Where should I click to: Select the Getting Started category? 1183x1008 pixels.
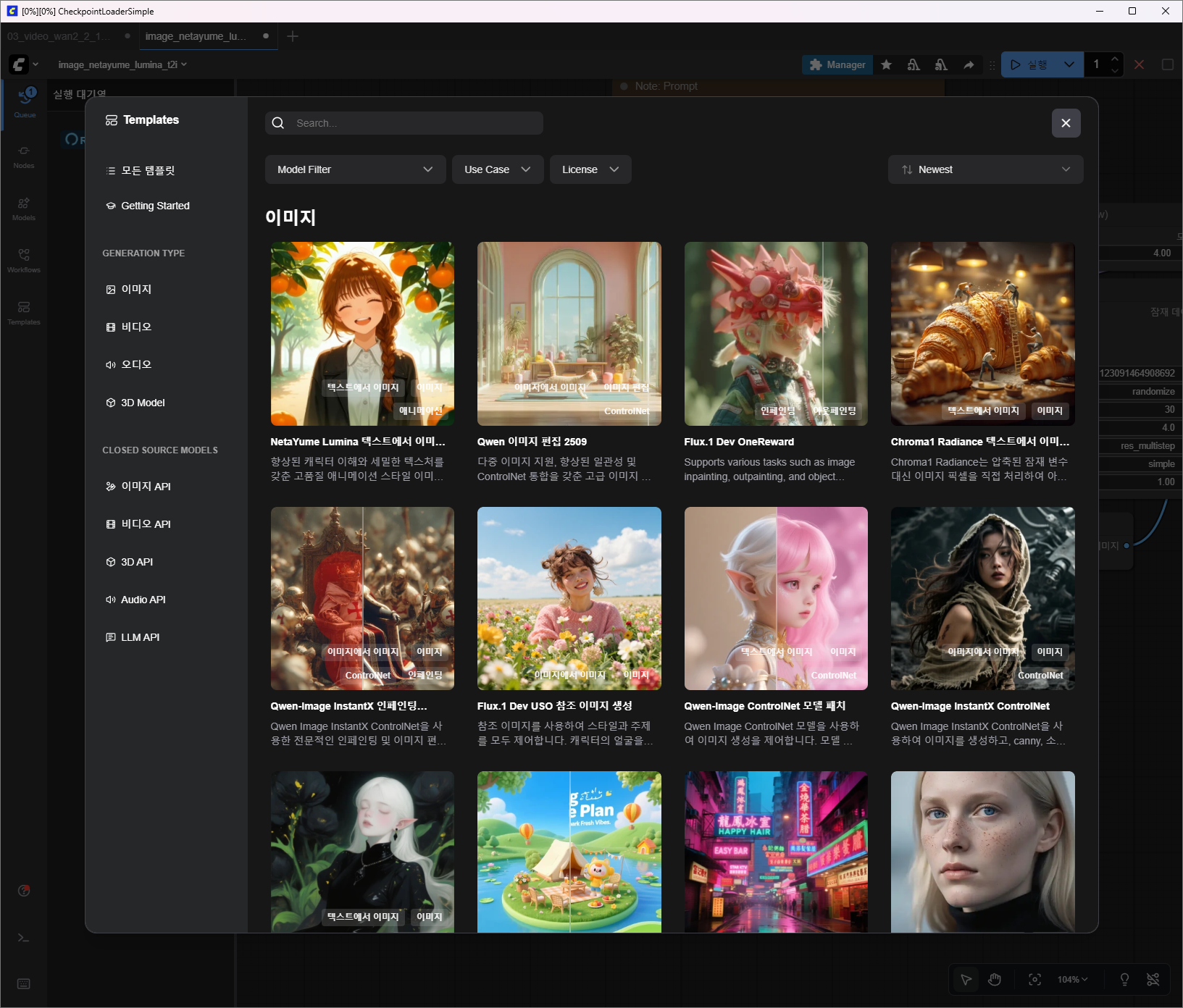click(155, 206)
